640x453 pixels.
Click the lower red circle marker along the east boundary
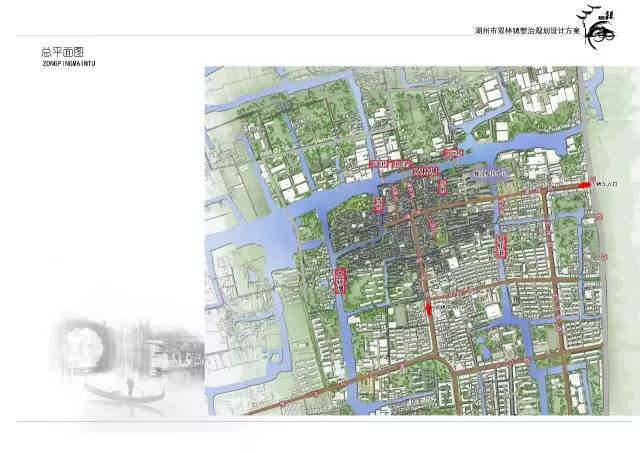pos(604,256)
